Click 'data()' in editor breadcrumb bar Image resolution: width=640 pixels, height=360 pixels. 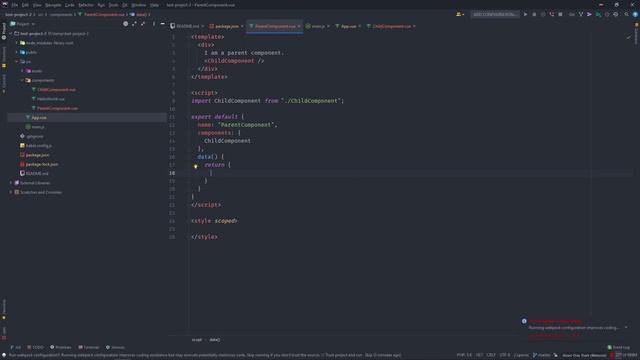215,340
